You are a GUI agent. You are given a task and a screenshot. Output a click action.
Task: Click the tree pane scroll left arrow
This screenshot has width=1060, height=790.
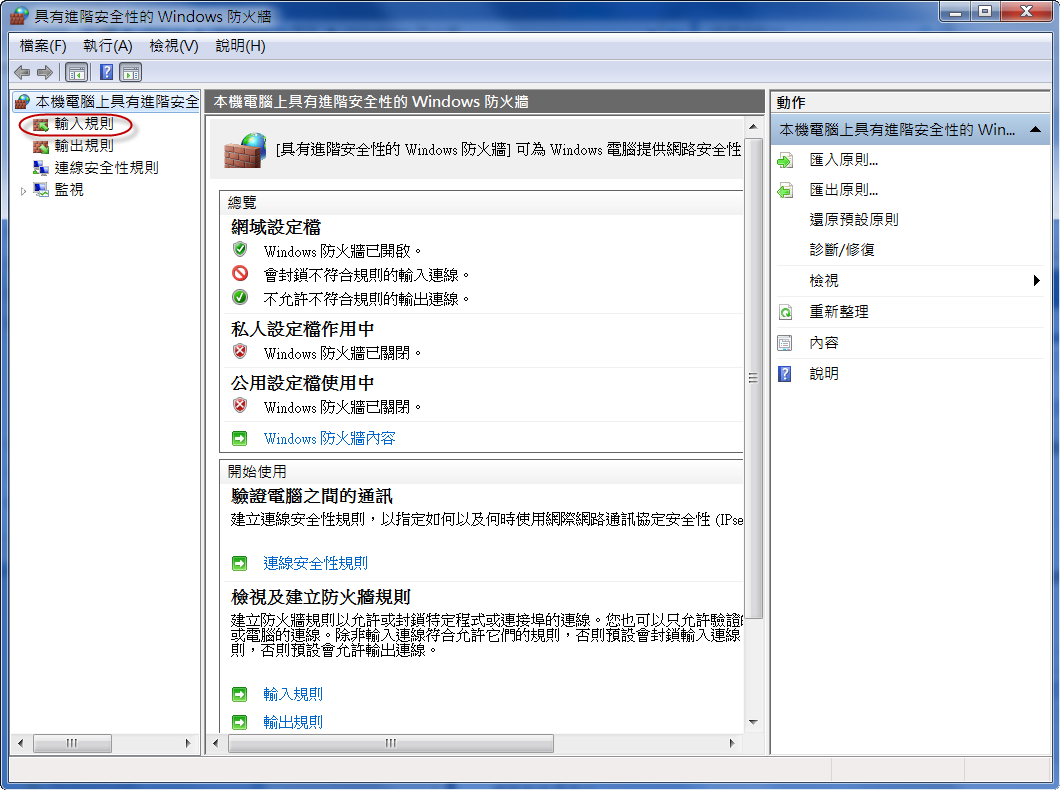click(21, 743)
